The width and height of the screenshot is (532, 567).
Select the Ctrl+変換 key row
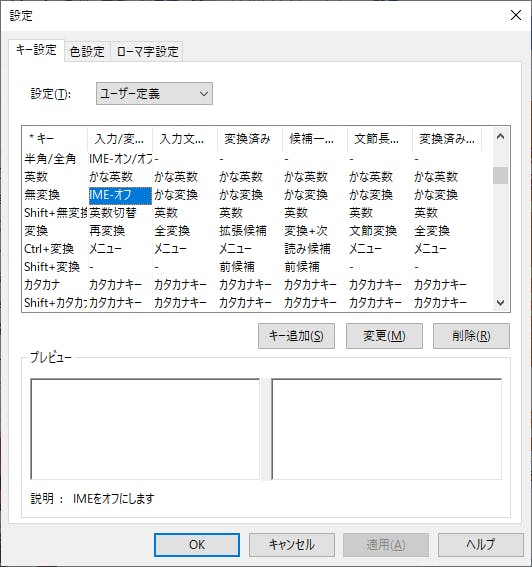[x=49, y=249]
